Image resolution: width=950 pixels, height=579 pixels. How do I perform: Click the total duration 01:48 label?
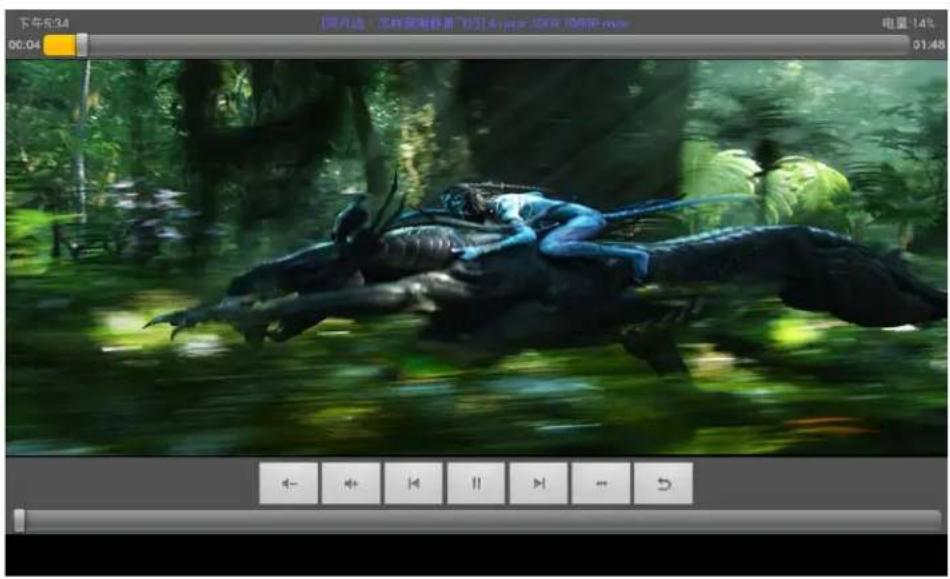pos(929,45)
